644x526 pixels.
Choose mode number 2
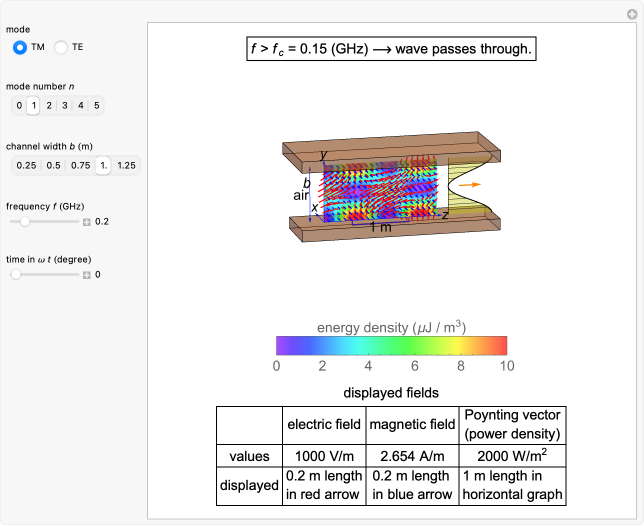click(49, 106)
